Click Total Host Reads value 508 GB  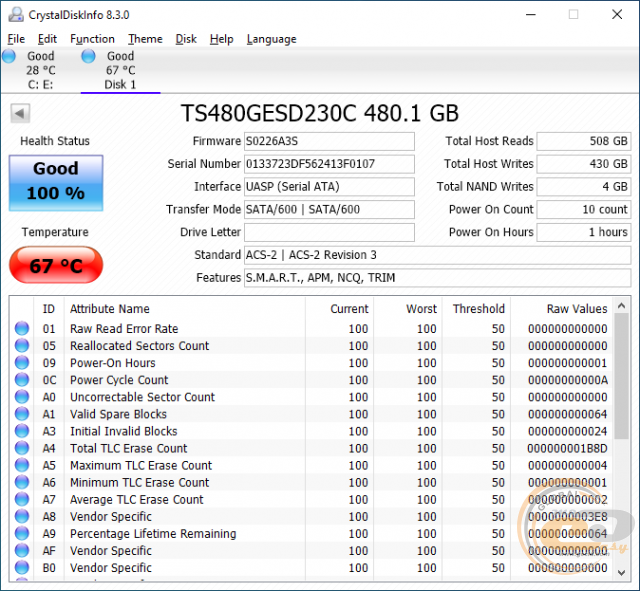point(584,141)
